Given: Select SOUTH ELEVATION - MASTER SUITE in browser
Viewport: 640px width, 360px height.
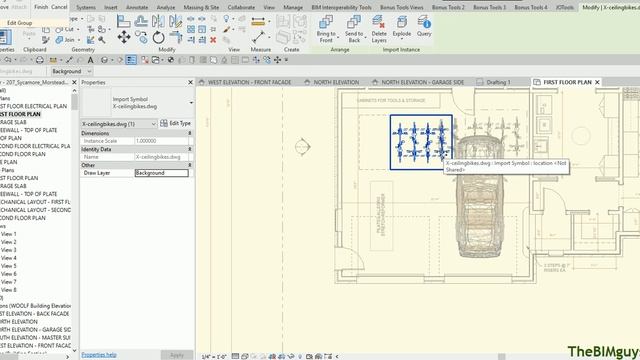Looking at the screenshot, I should coord(35,338).
